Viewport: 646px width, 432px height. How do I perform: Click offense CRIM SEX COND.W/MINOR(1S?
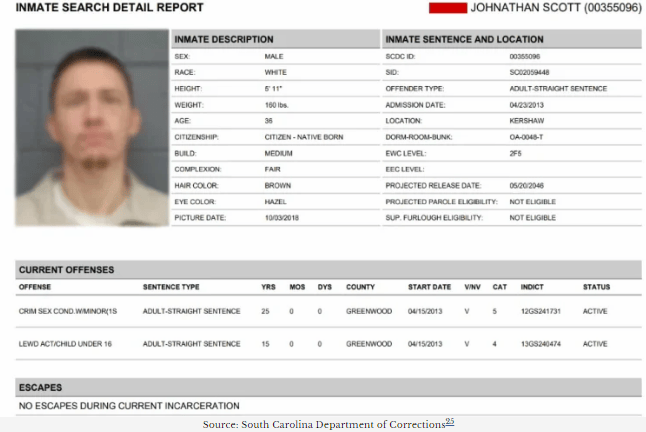[x=68, y=311]
